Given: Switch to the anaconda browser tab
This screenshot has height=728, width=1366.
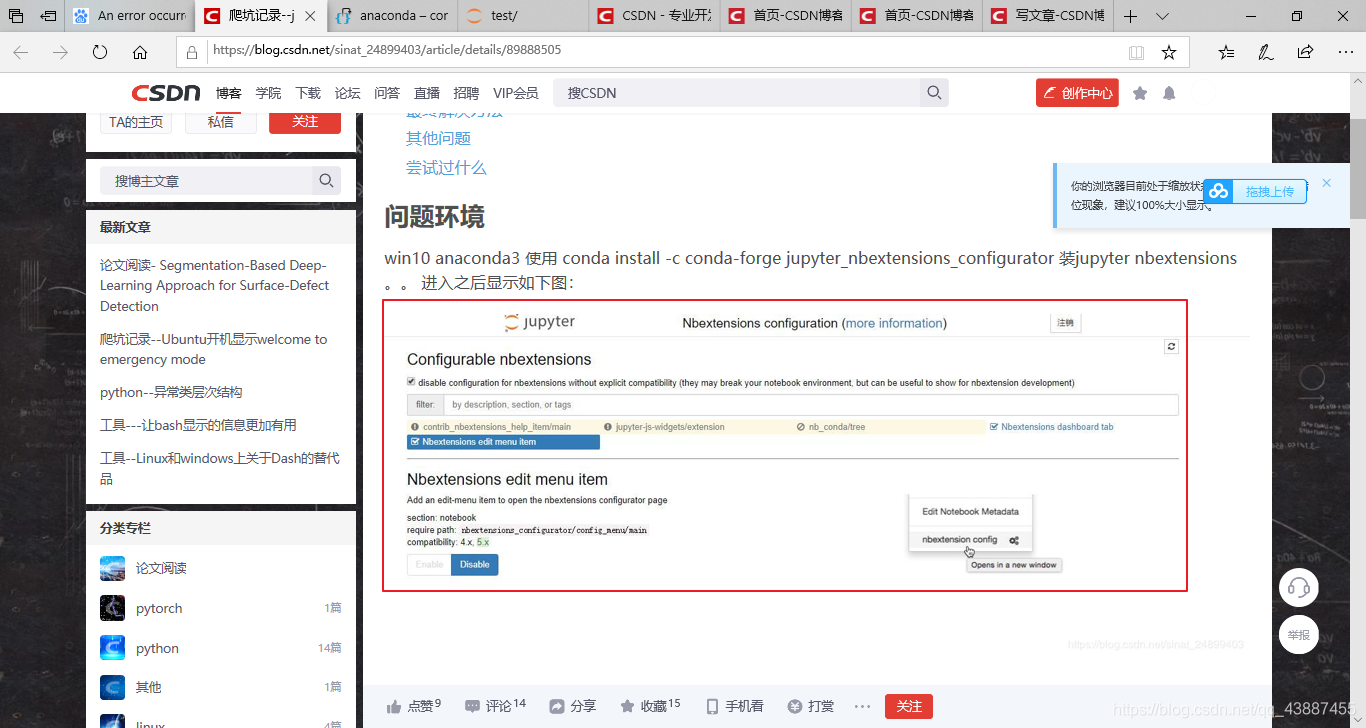Looking at the screenshot, I should click(392, 16).
